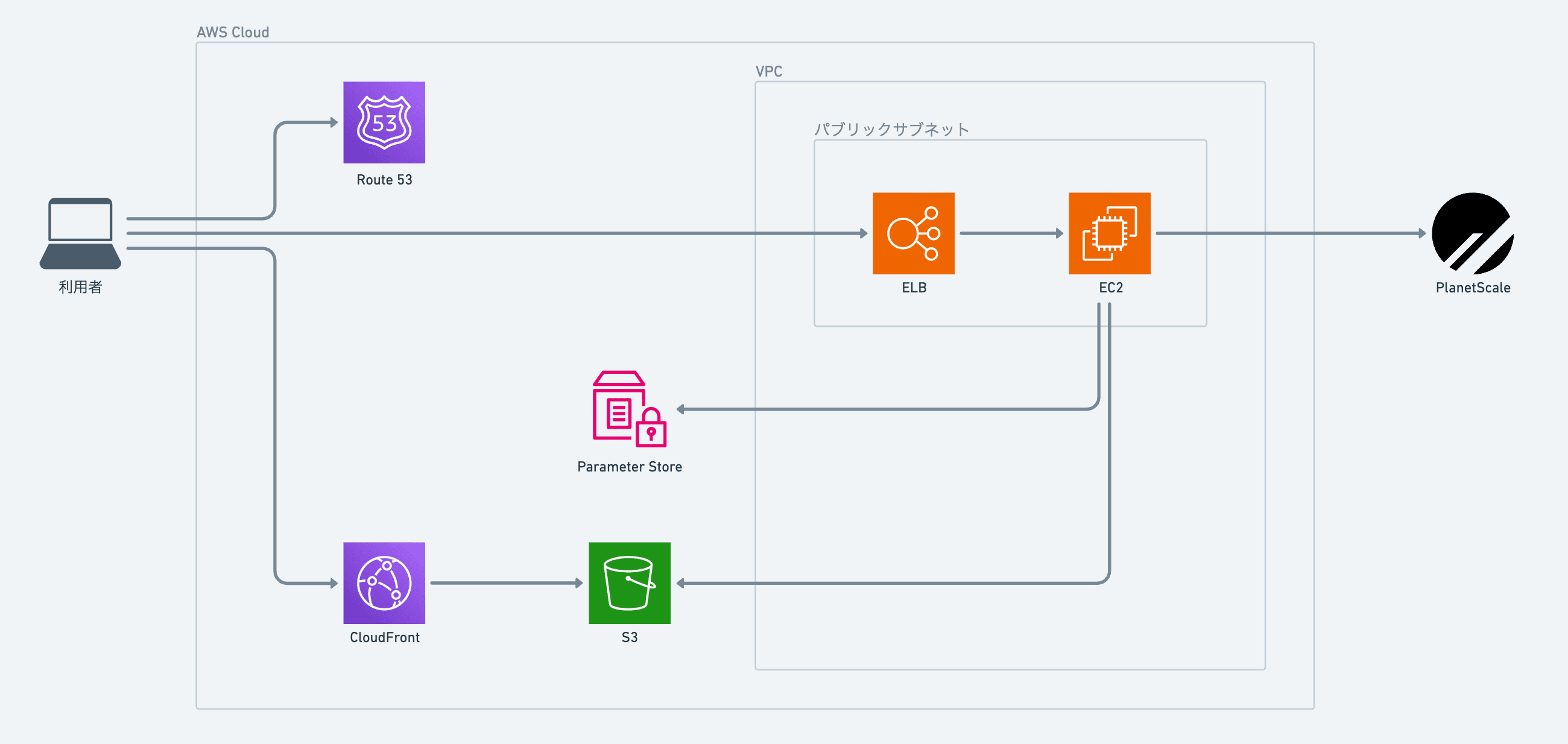Select the "EC2" text label
The width and height of the screenshot is (1568, 744).
[x=1110, y=288]
